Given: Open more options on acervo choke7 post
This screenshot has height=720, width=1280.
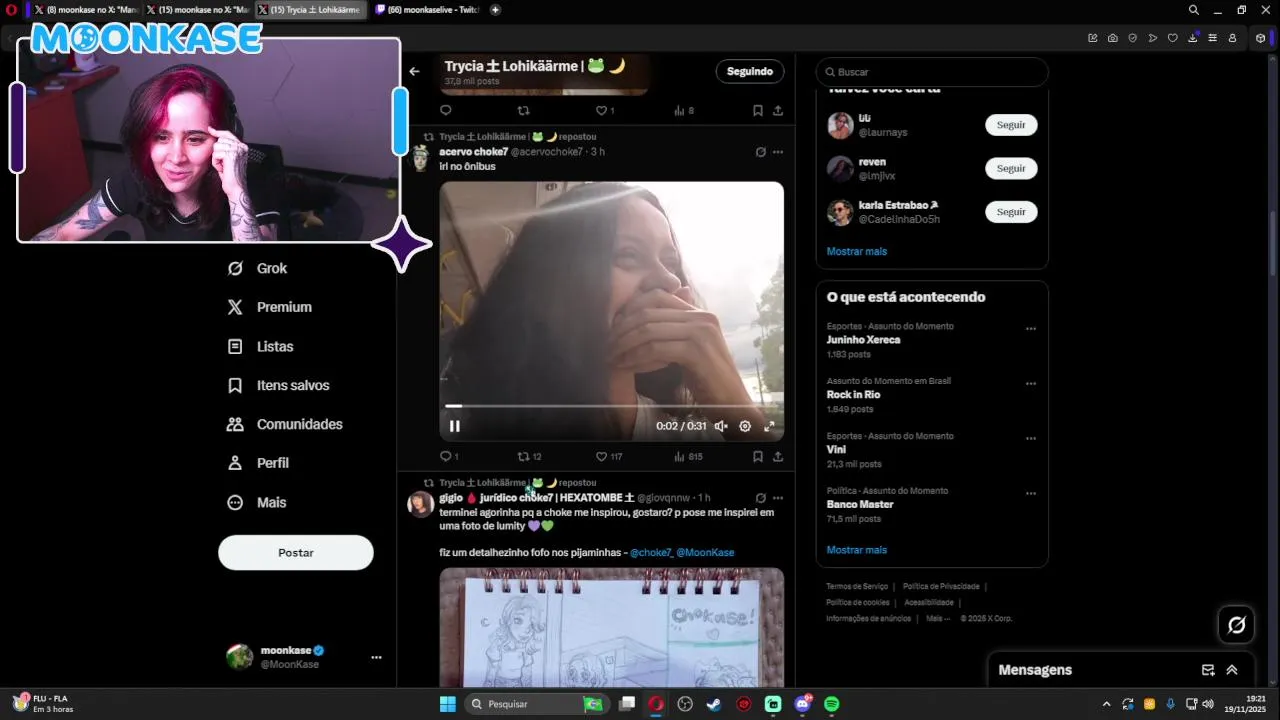Looking at the screenshot, I should [x=778, y=152].
